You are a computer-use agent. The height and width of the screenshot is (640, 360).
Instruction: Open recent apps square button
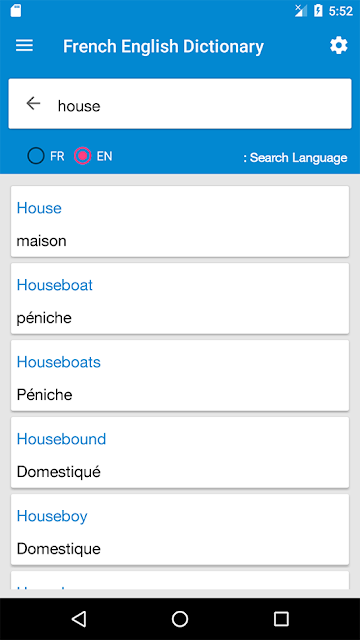coord(281,619)
